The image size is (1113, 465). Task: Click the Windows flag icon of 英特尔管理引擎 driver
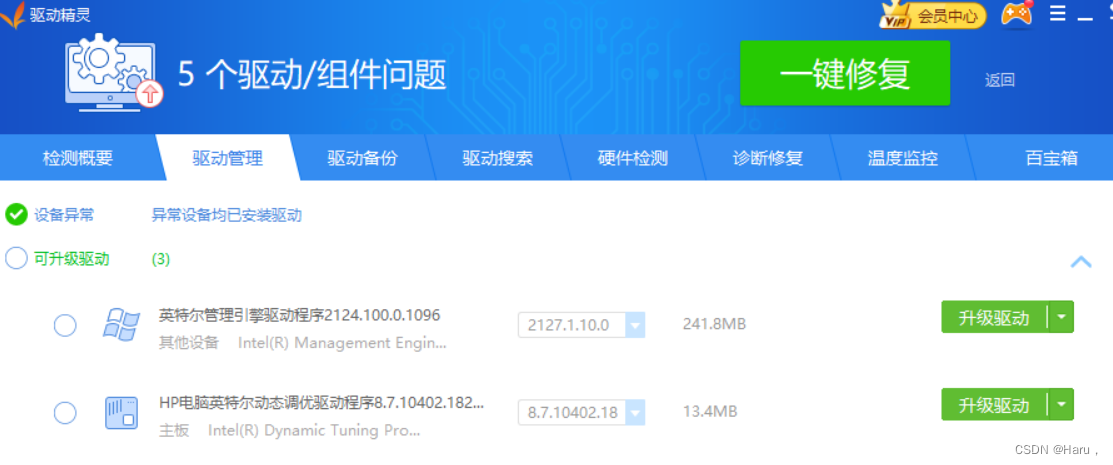(121, 325)
